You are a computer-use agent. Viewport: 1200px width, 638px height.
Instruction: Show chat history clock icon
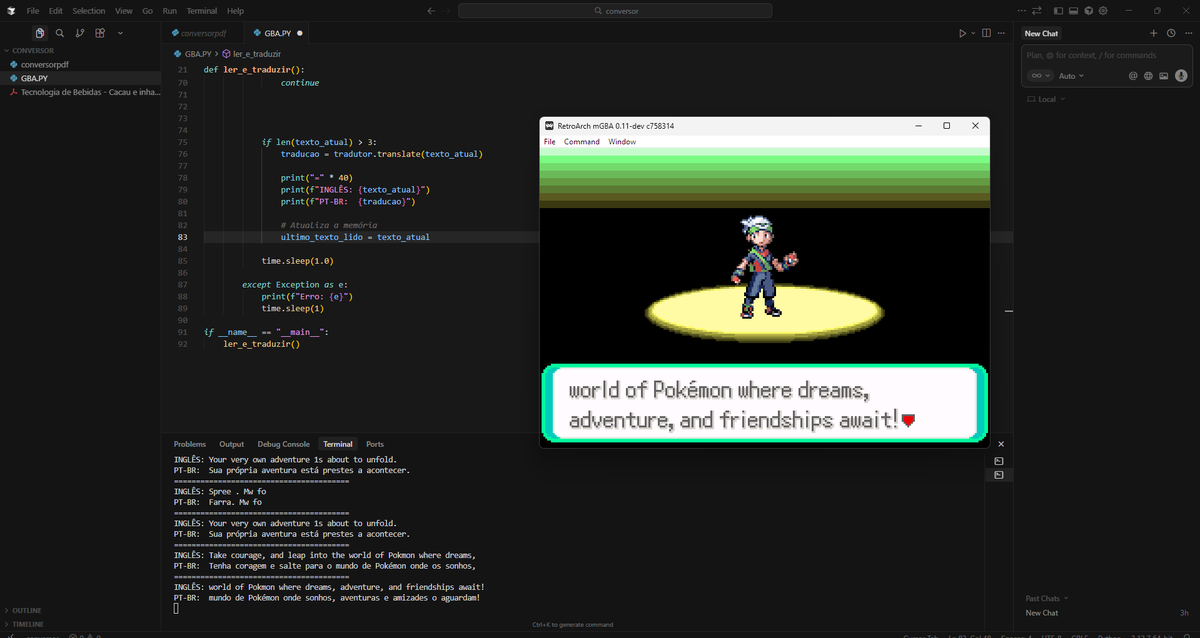click(x=1170, y=33)
